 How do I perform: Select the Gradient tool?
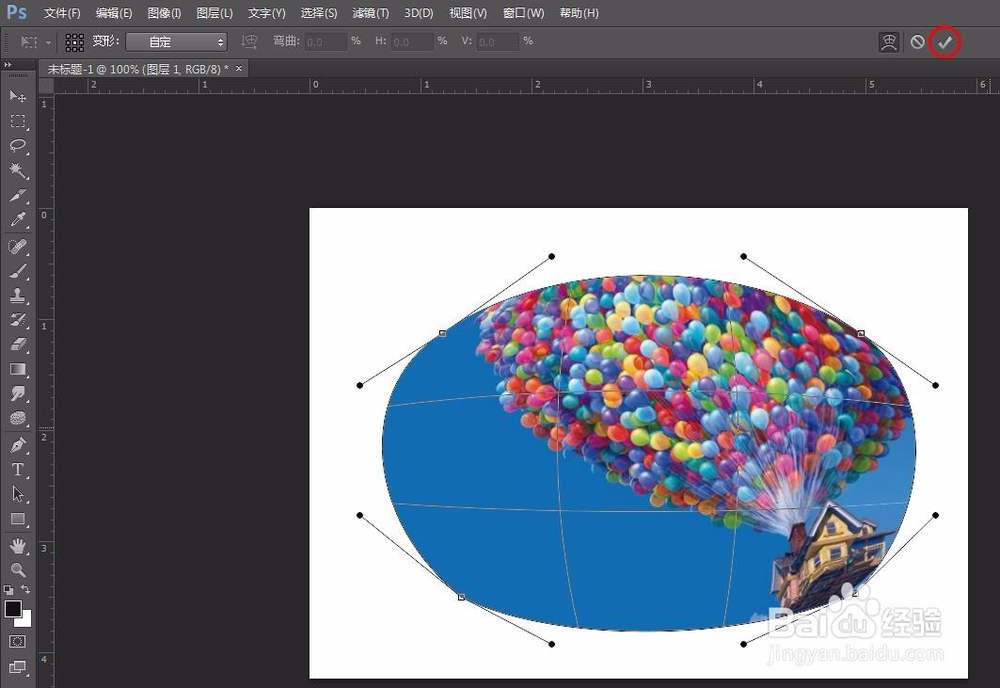(17, 369)
